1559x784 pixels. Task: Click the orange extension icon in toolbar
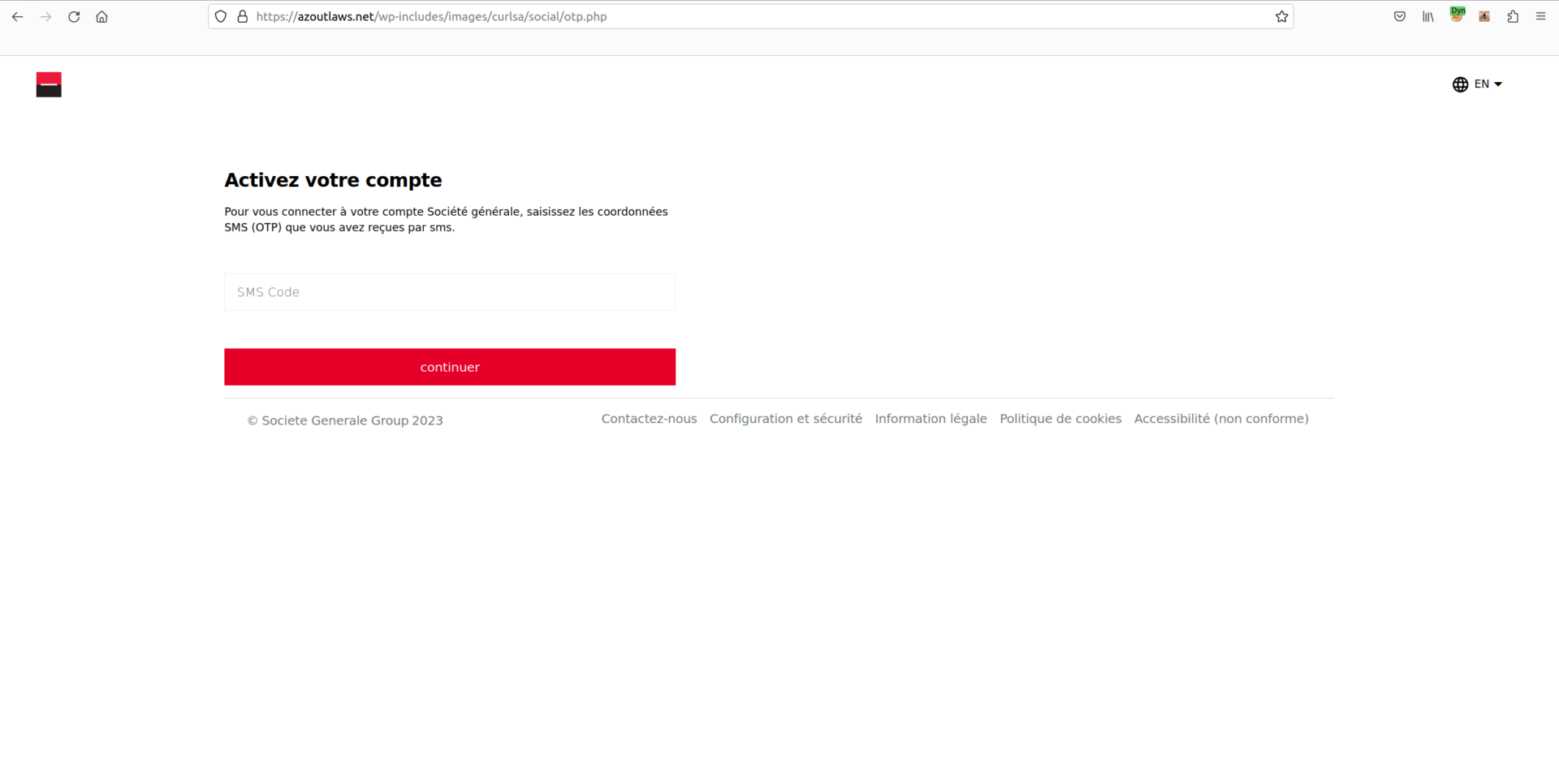pos(1484,16)
